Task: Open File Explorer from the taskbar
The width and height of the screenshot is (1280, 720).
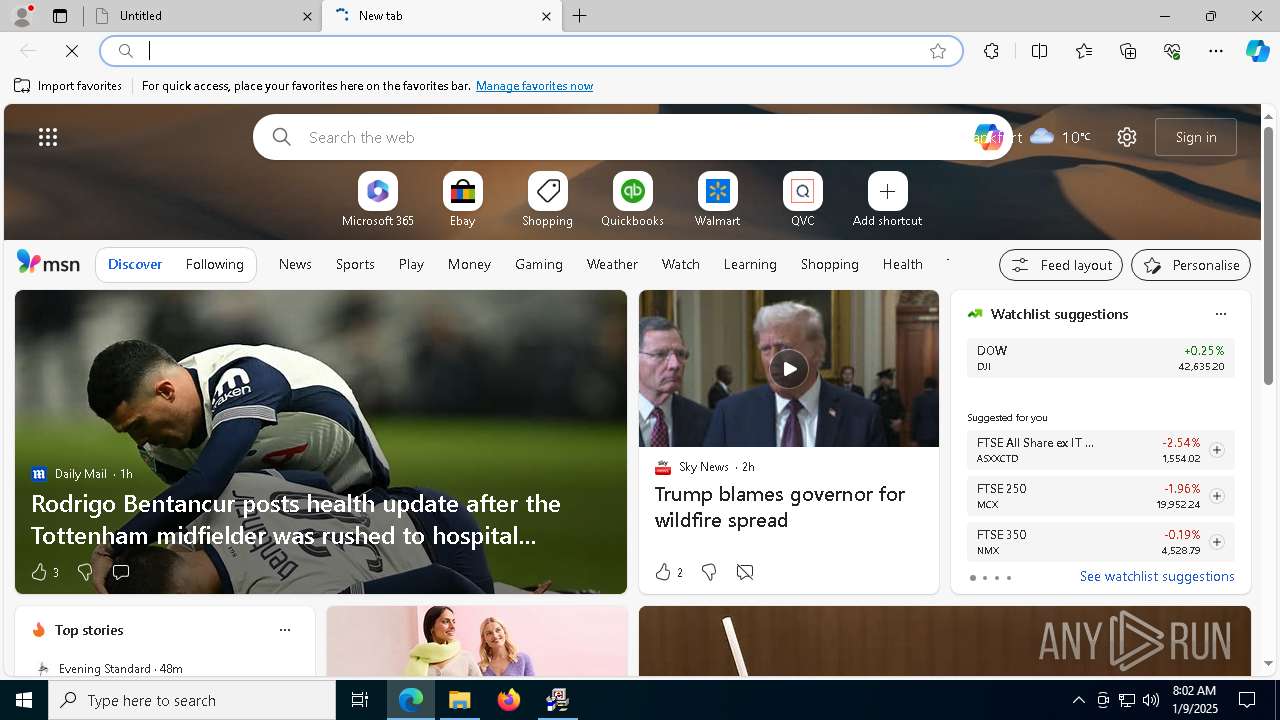Action: (x=460, y=700)
